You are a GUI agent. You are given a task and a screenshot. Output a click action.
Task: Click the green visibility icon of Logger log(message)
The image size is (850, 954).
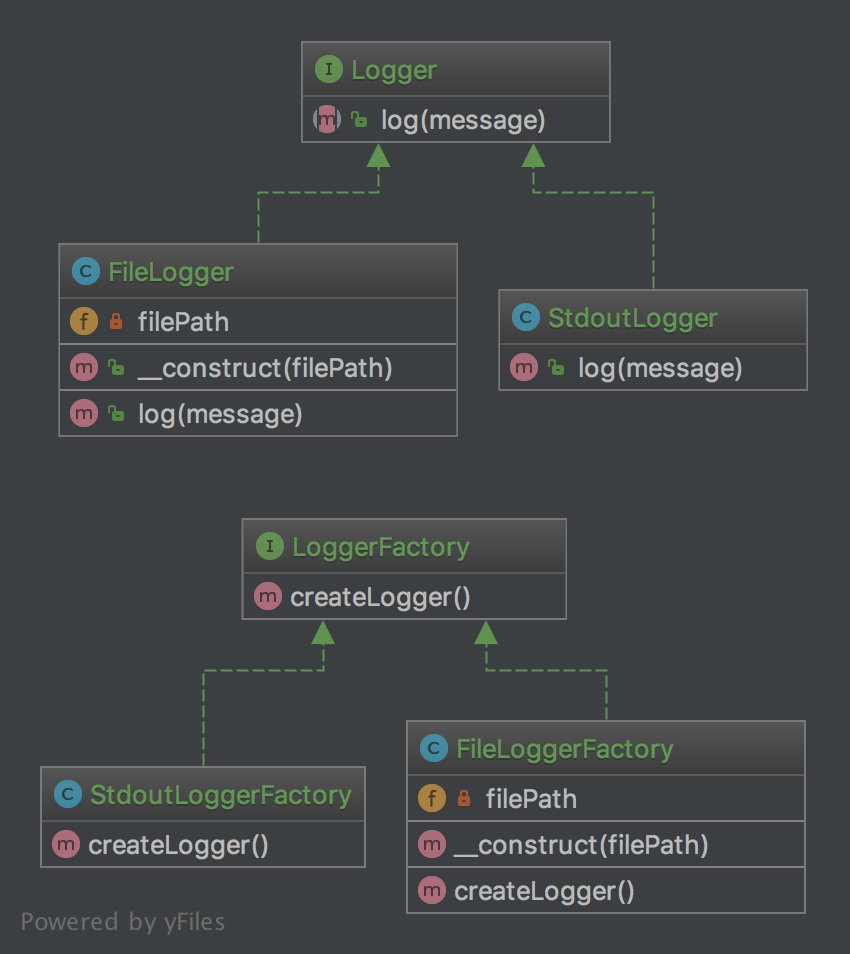tap(359, 120)
